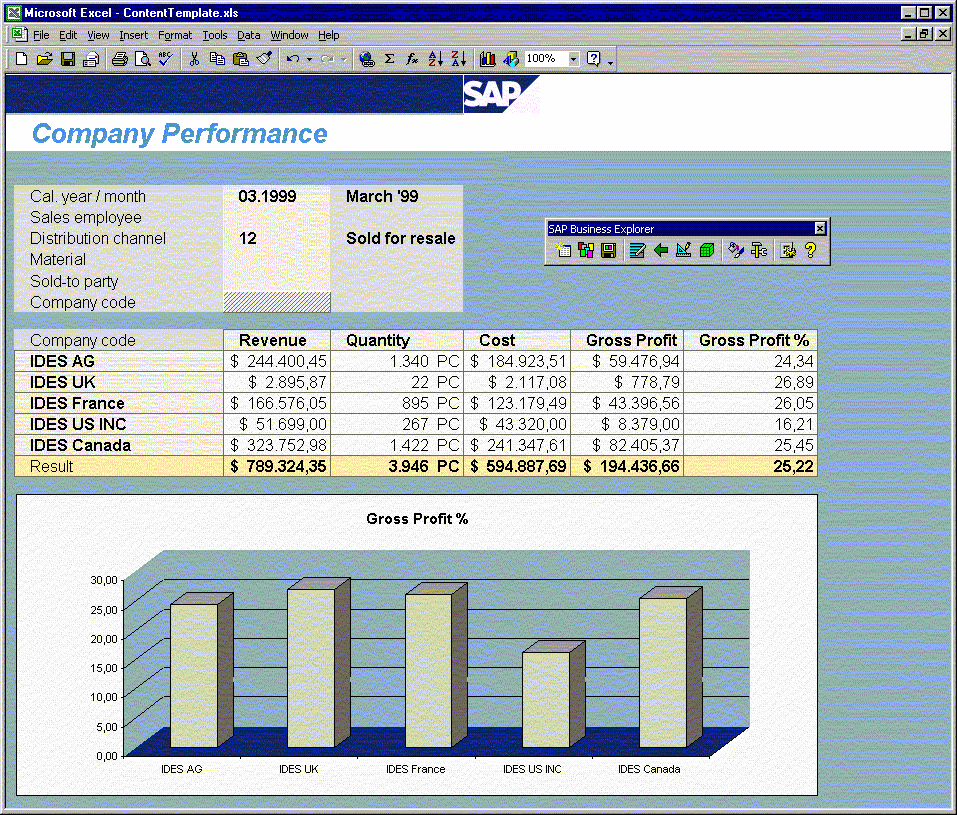
Task: Open the Format menu
Action: coord(175,35)
